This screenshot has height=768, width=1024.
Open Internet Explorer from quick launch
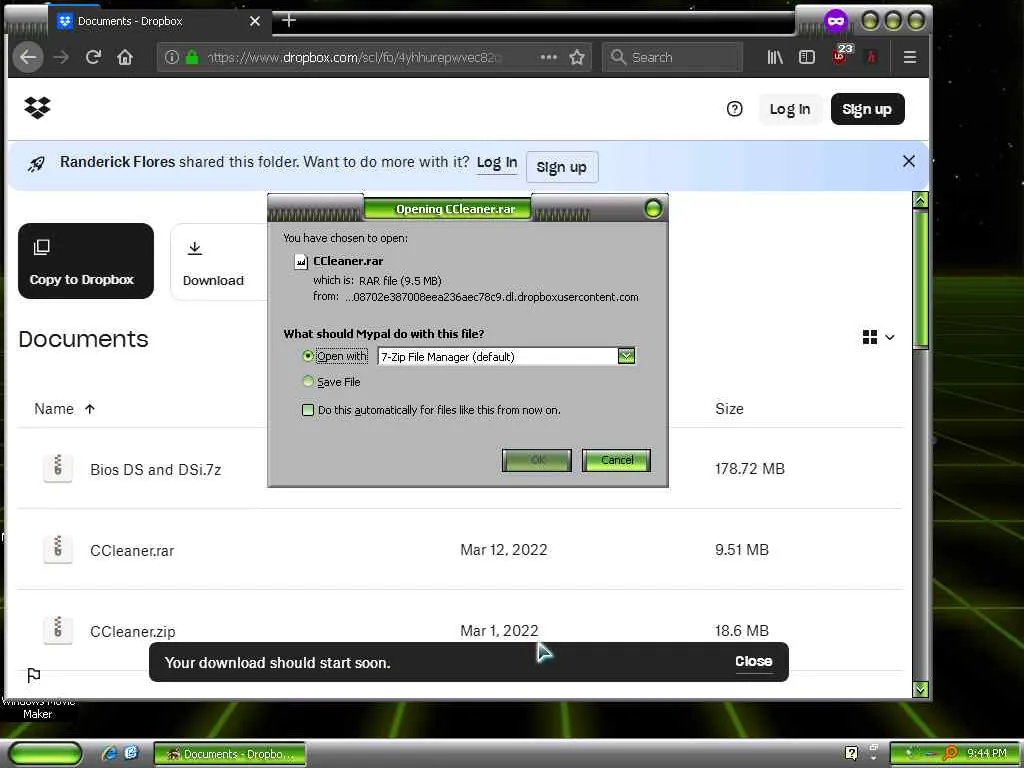point(109,754)
